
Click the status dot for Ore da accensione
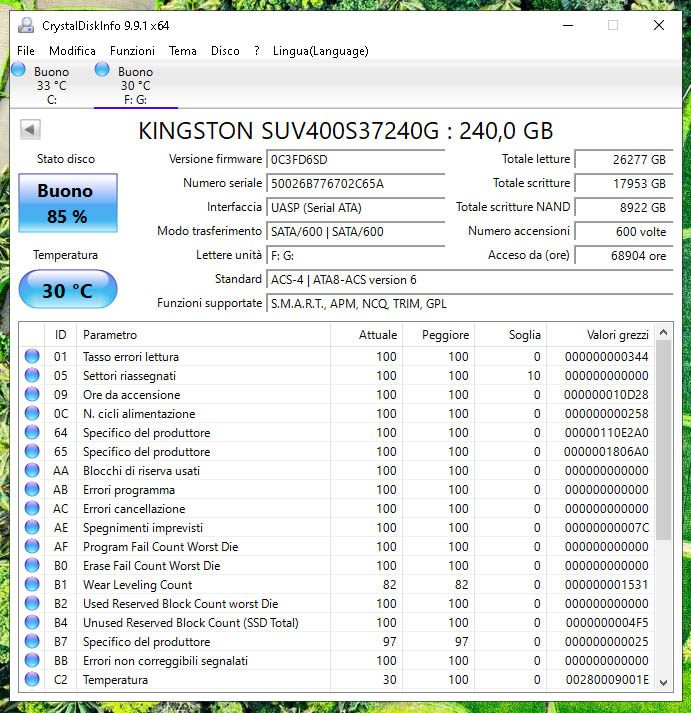tap(32, 395)
